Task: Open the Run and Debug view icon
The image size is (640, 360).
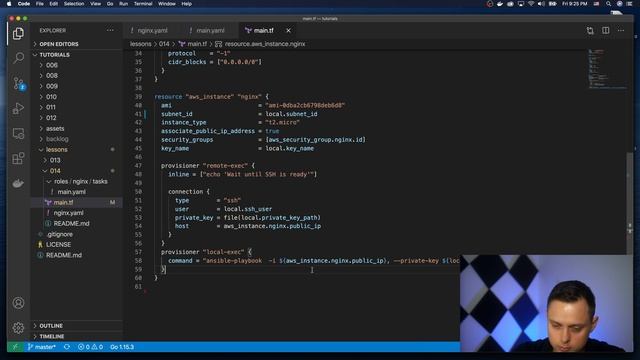Action: click(x=18, y=109)
